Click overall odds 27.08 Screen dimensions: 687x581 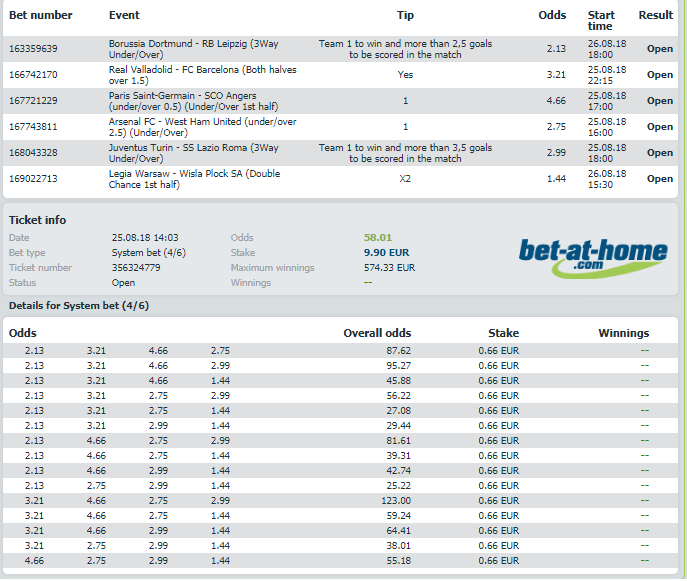(398, 411)
